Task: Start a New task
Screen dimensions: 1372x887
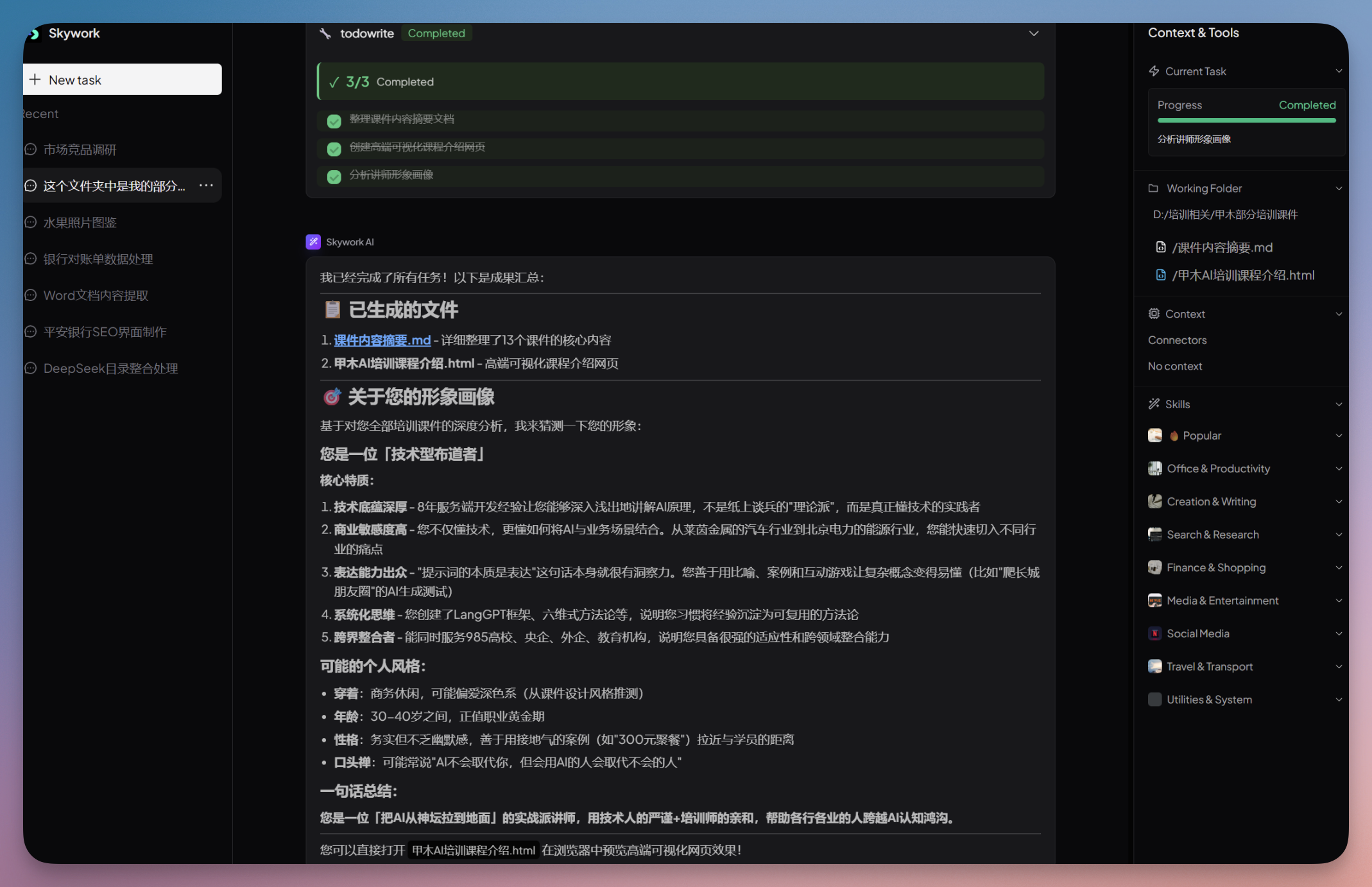Action: click(123, 80)
